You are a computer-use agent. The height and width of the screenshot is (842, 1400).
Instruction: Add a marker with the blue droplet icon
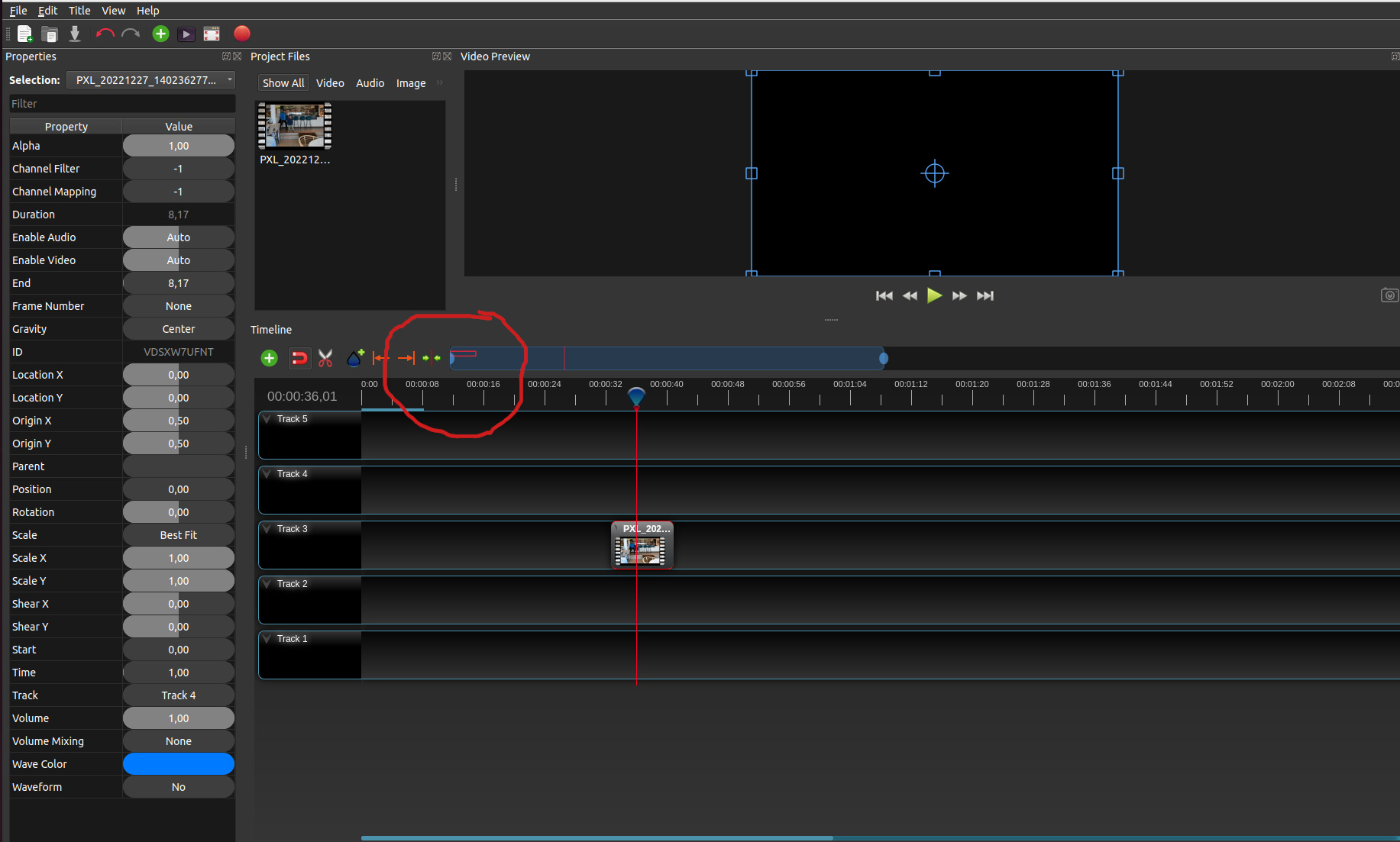coord(354,357)
